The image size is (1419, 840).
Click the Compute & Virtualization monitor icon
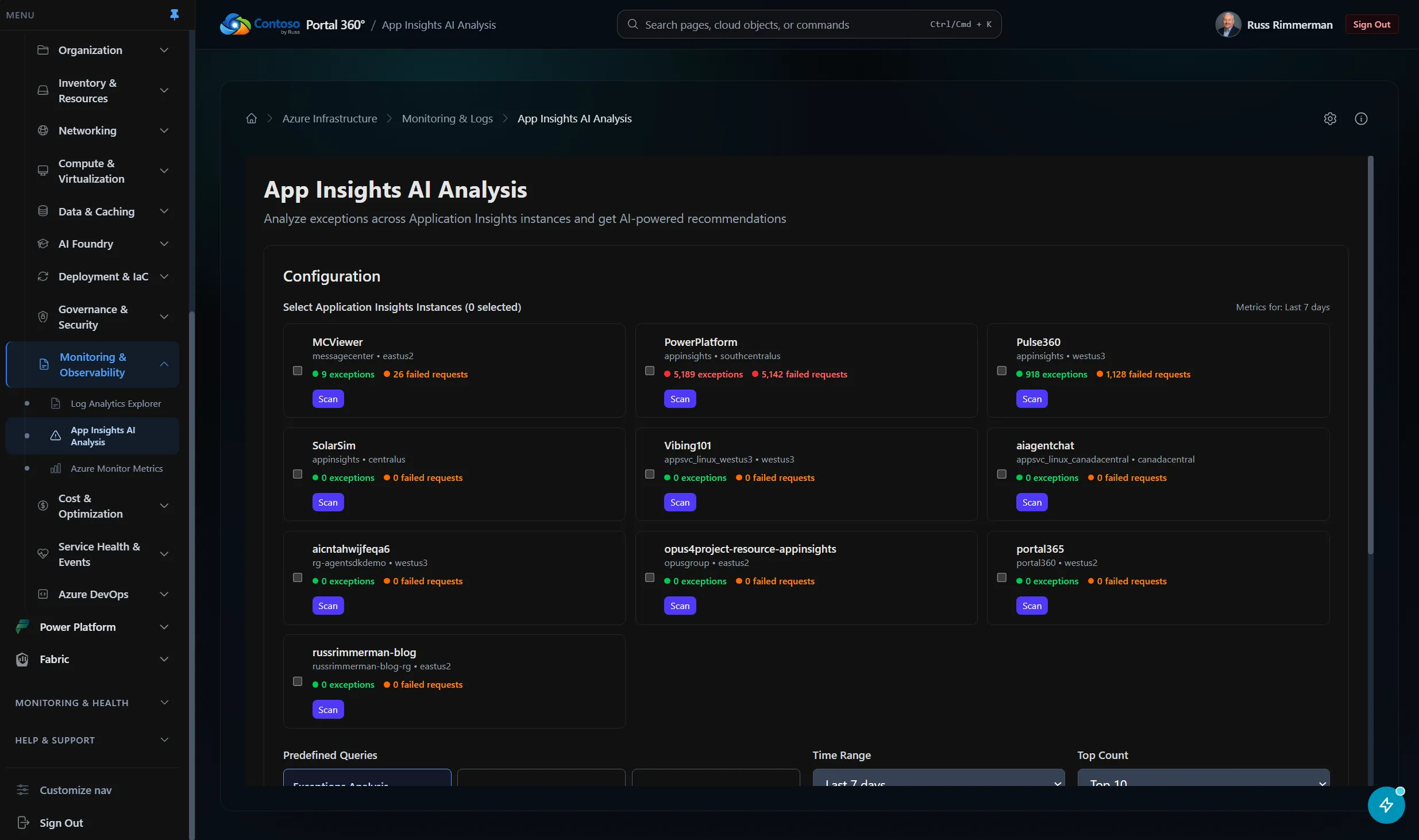coord(43,171)
